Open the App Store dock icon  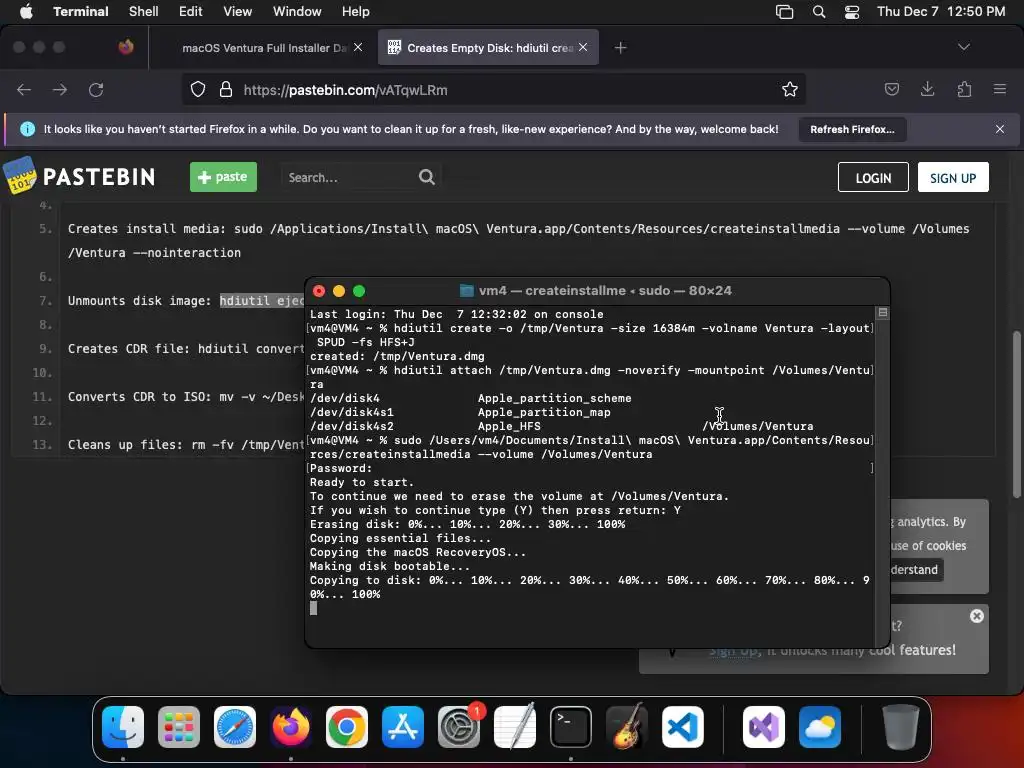click(x=403, y=727)
